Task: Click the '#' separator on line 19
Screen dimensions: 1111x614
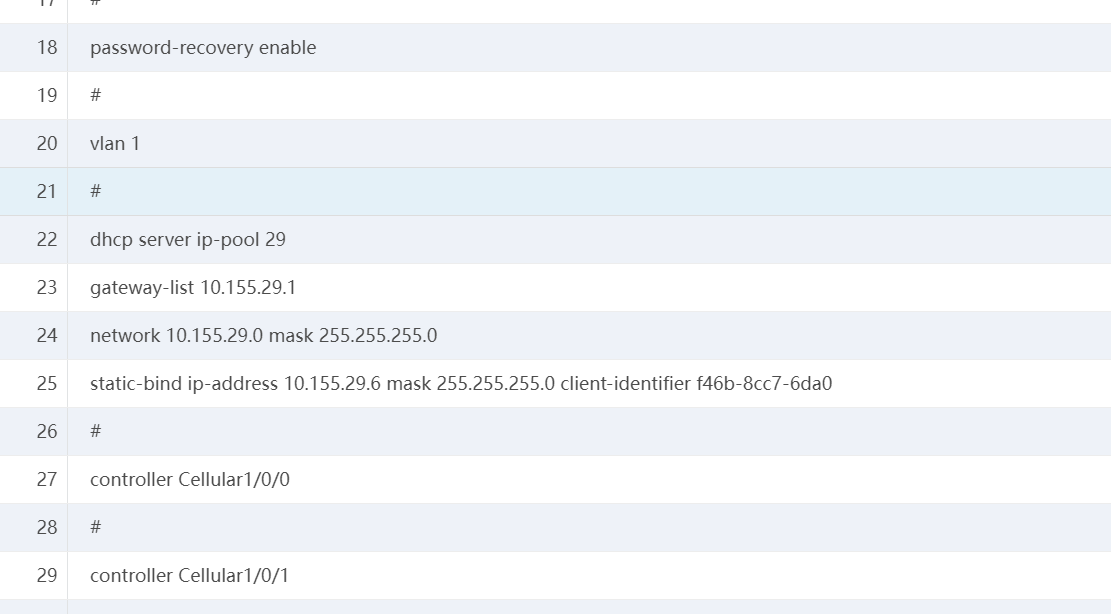Action: pos(96,95)
